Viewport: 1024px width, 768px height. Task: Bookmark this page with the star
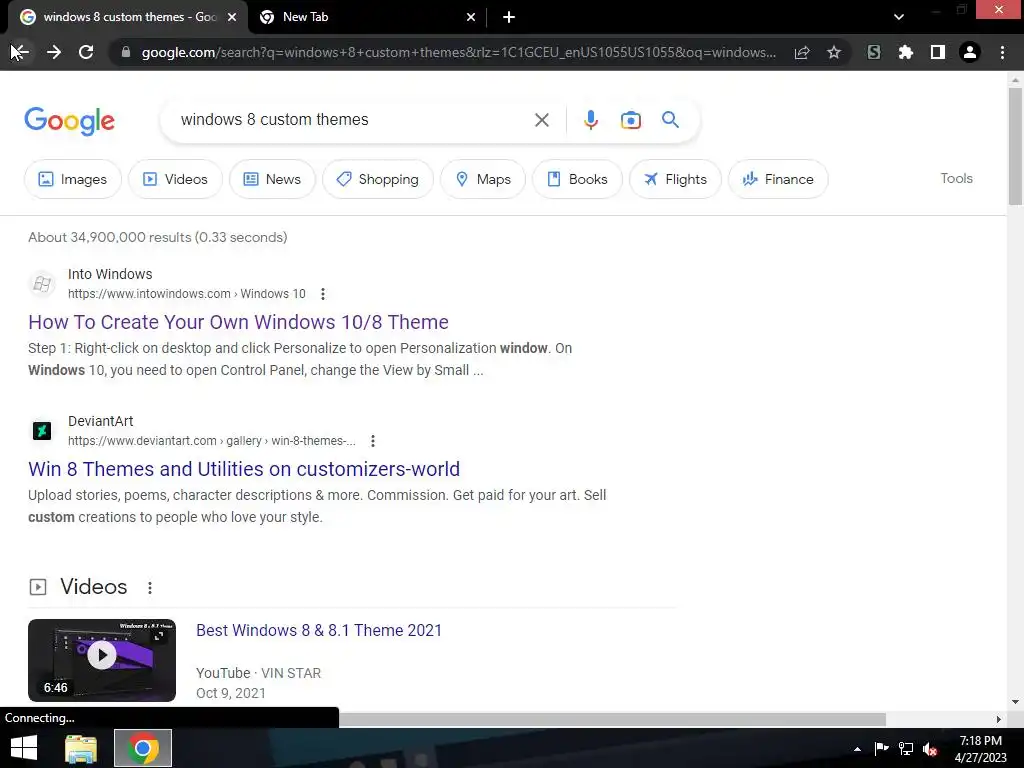[834, 52]
